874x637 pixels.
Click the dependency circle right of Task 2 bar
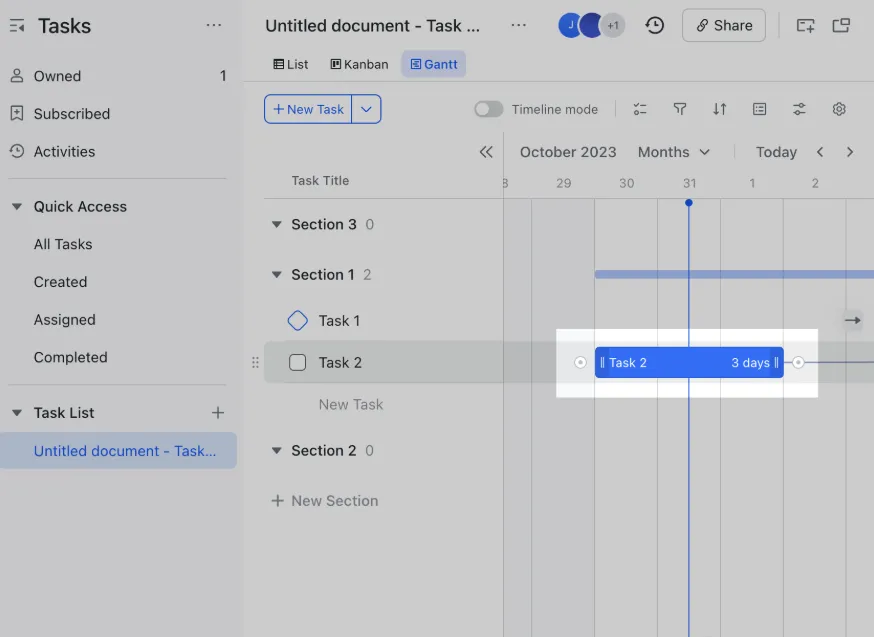(x=798, y=363)
